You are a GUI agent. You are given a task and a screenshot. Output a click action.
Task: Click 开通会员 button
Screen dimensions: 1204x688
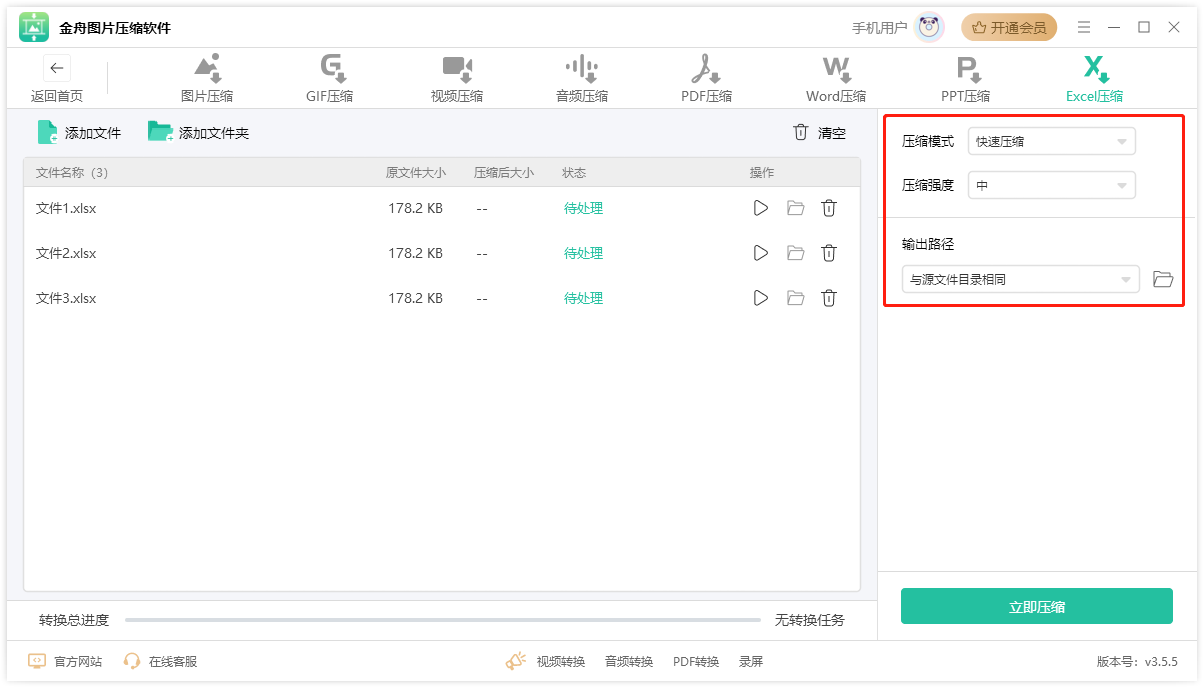tap(1009, 27)
